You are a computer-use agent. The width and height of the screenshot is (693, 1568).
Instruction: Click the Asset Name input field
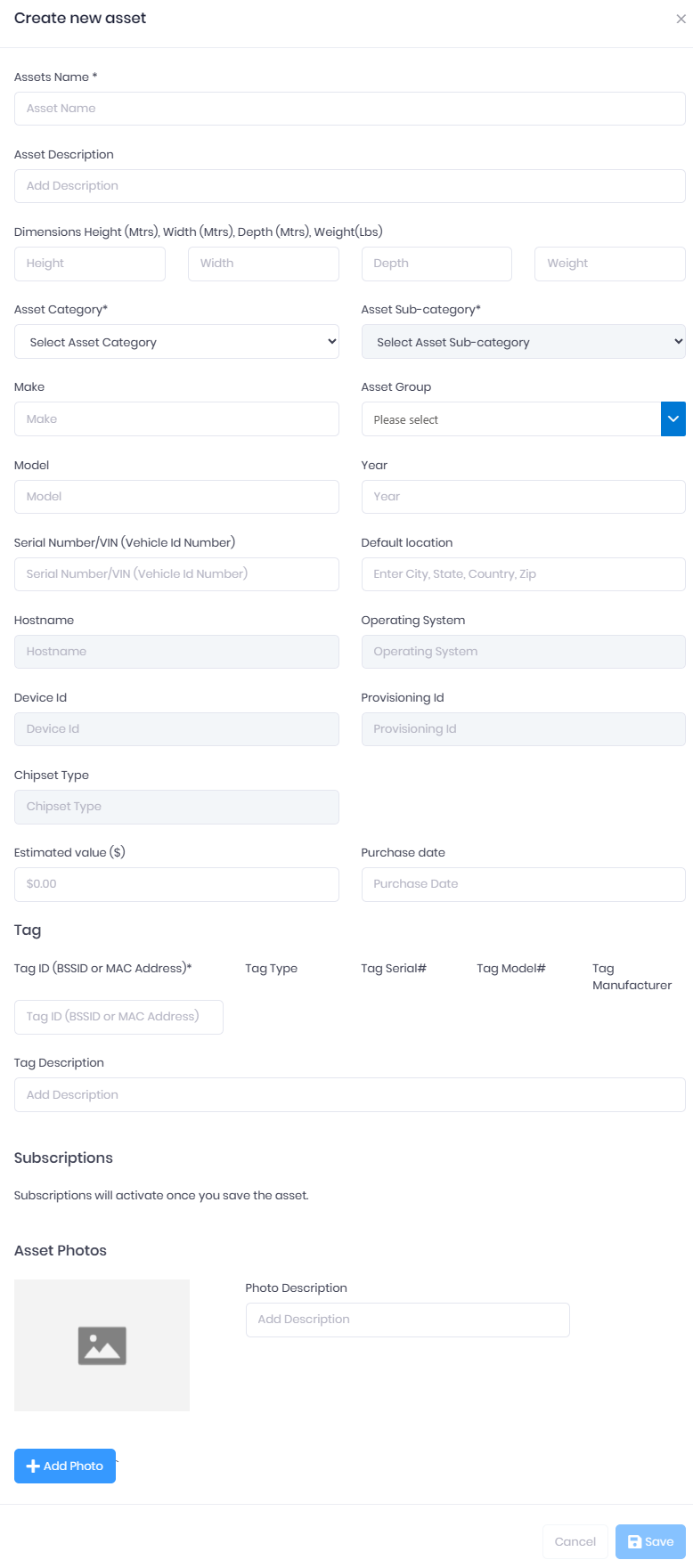tap(349, 108)
